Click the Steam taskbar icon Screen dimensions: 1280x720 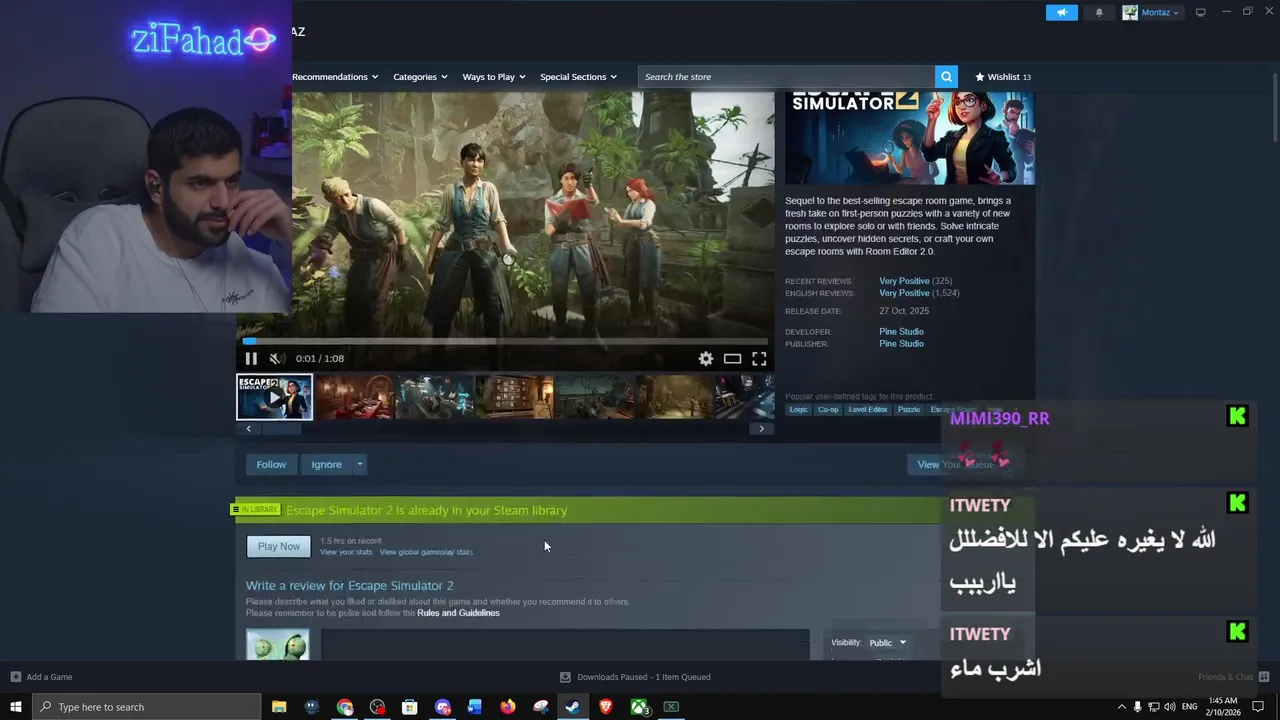tap(573, 707)
